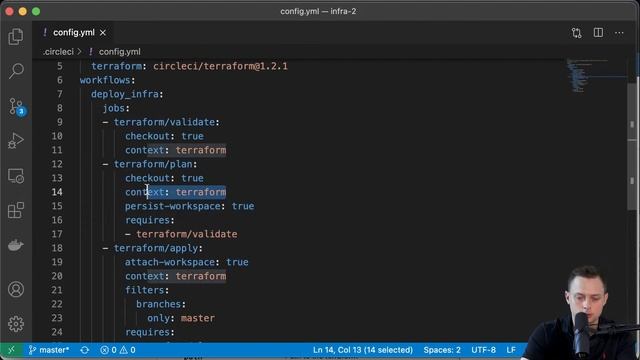Click macOS yellow minimize window button
The height and width of the screenshot is (360, 640).
click(23, 11)
